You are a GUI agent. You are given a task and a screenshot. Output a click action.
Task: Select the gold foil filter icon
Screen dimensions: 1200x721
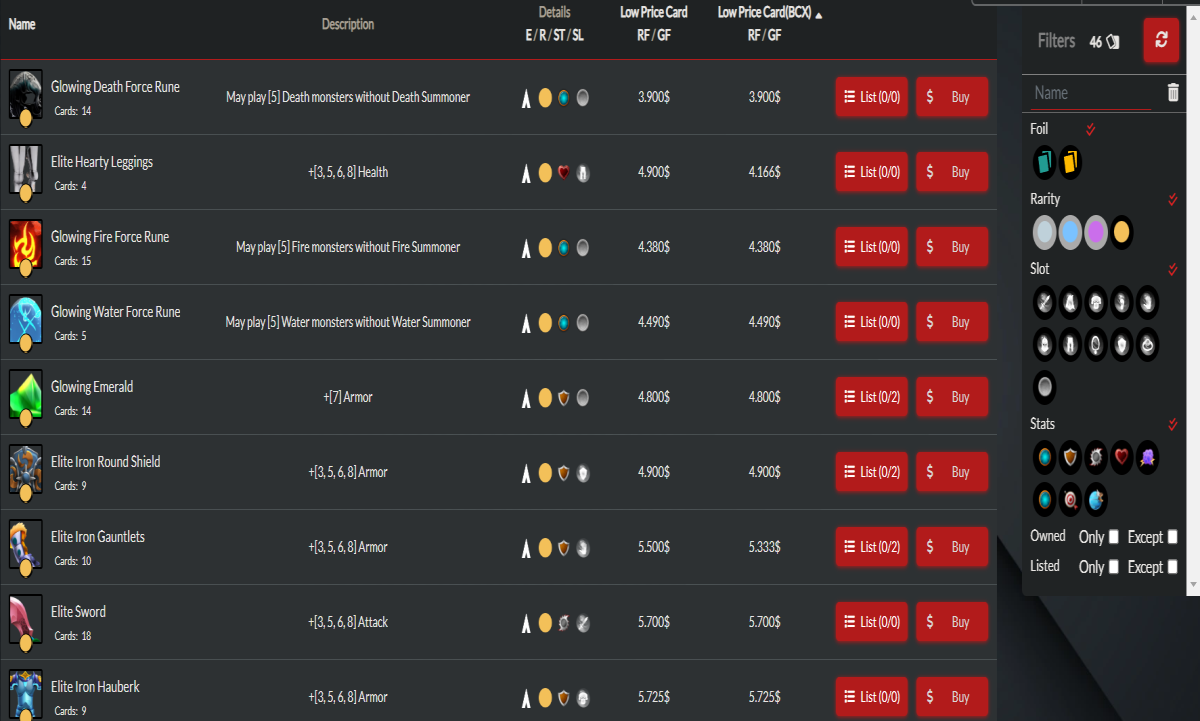(1071, 161)
